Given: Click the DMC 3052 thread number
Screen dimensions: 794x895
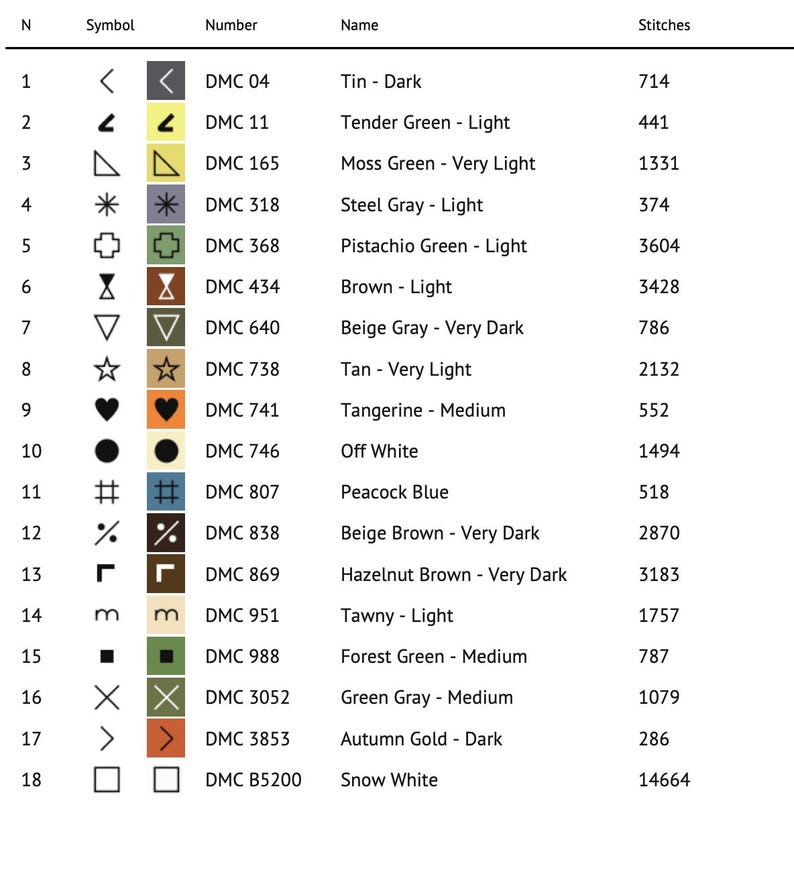Looking at the screenshot, I should [248, 698].
